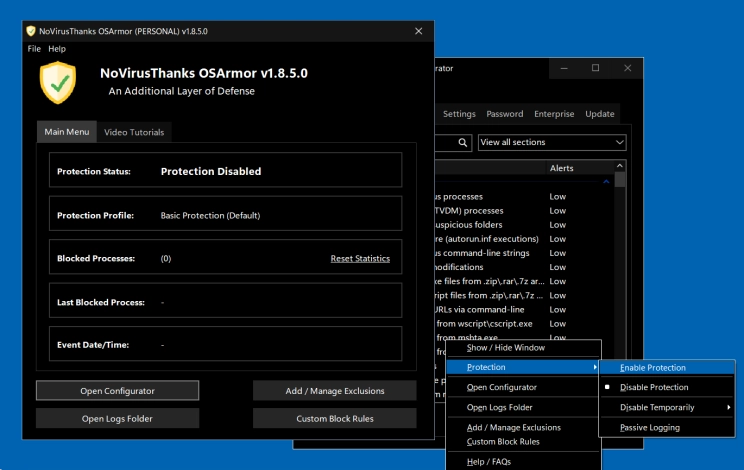Open the File menu
The height and width of the screenshot is (470, 744).
point(34,49)
